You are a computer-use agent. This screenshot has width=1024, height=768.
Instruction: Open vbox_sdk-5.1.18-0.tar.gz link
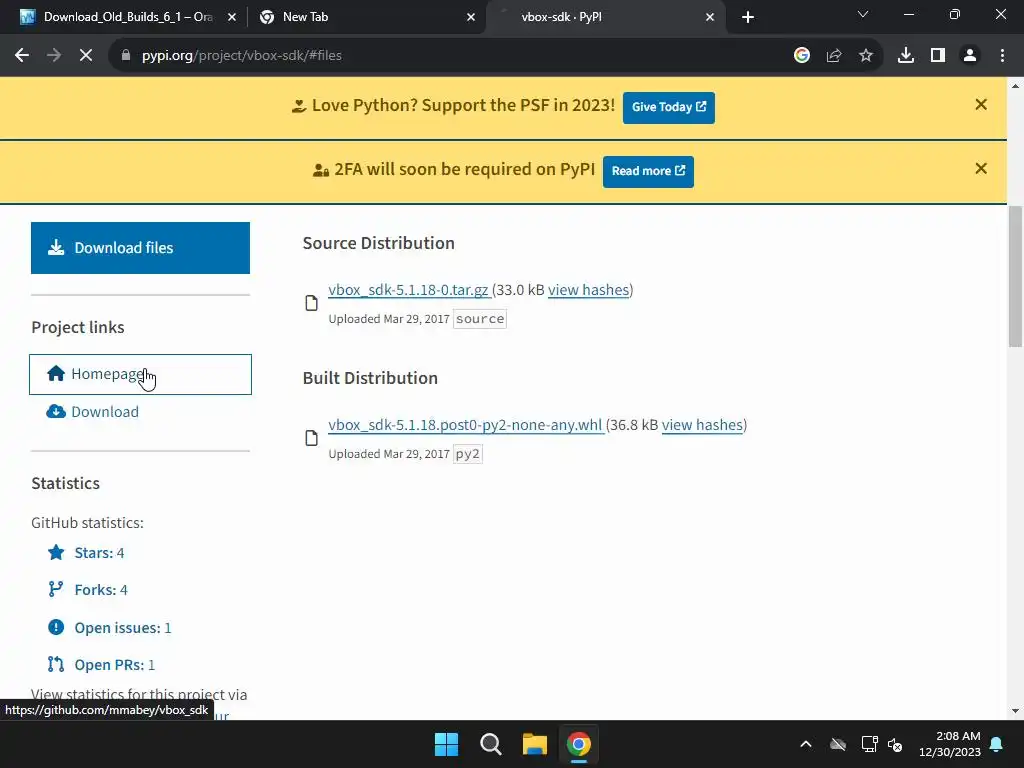coord(409,290)
